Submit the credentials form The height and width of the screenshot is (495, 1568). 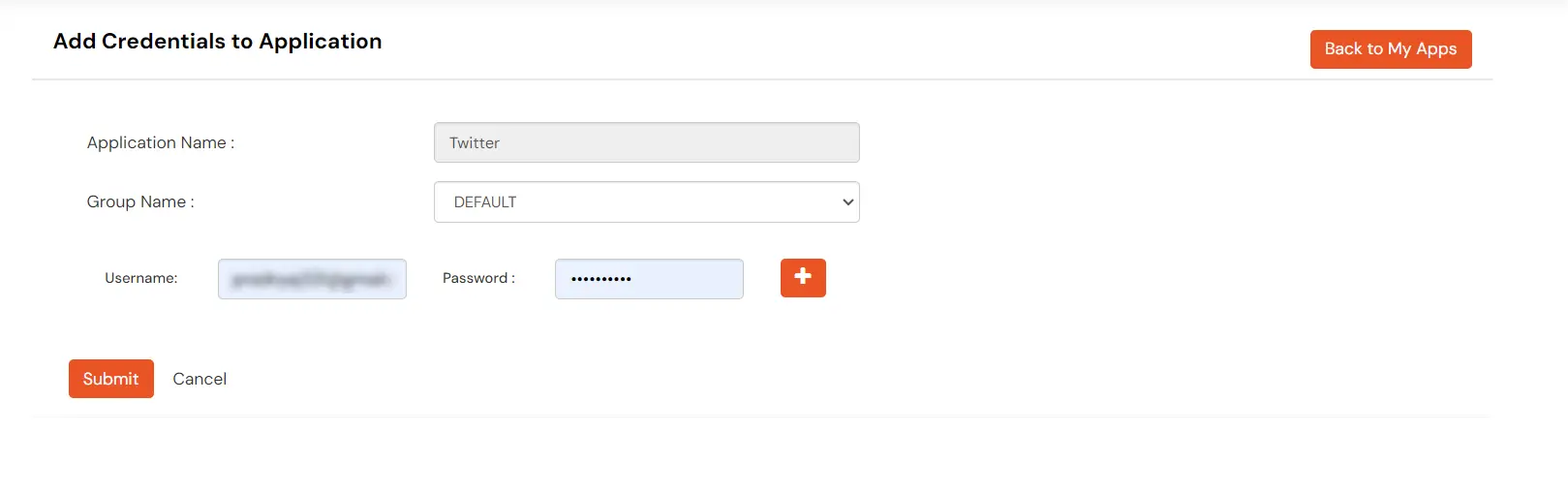[x=111, y=379]
